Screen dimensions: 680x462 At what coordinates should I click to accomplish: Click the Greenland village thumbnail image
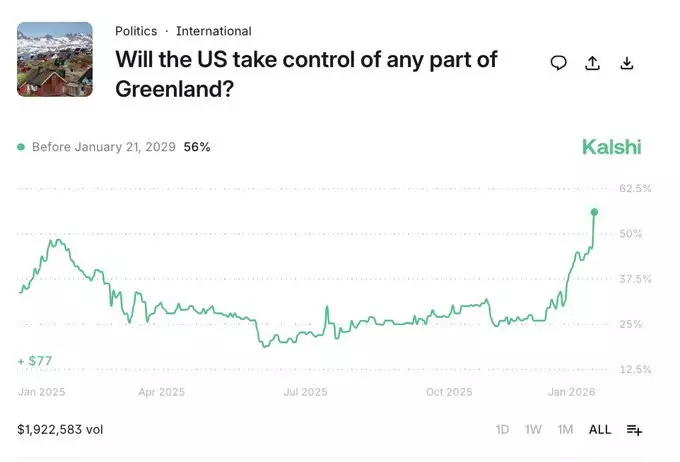pos(55,59)
